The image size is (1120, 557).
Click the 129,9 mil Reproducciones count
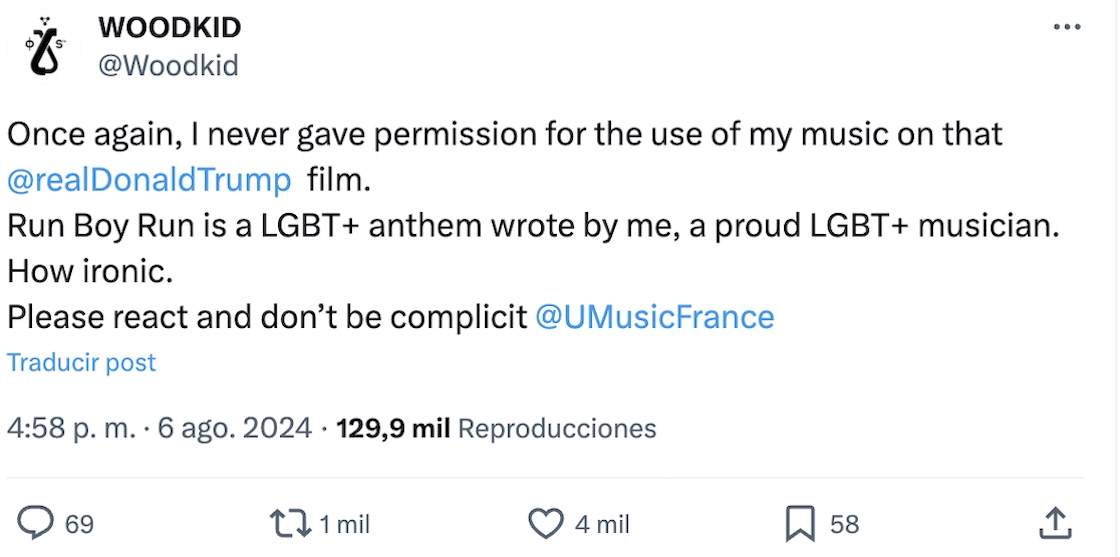(496, 429)
